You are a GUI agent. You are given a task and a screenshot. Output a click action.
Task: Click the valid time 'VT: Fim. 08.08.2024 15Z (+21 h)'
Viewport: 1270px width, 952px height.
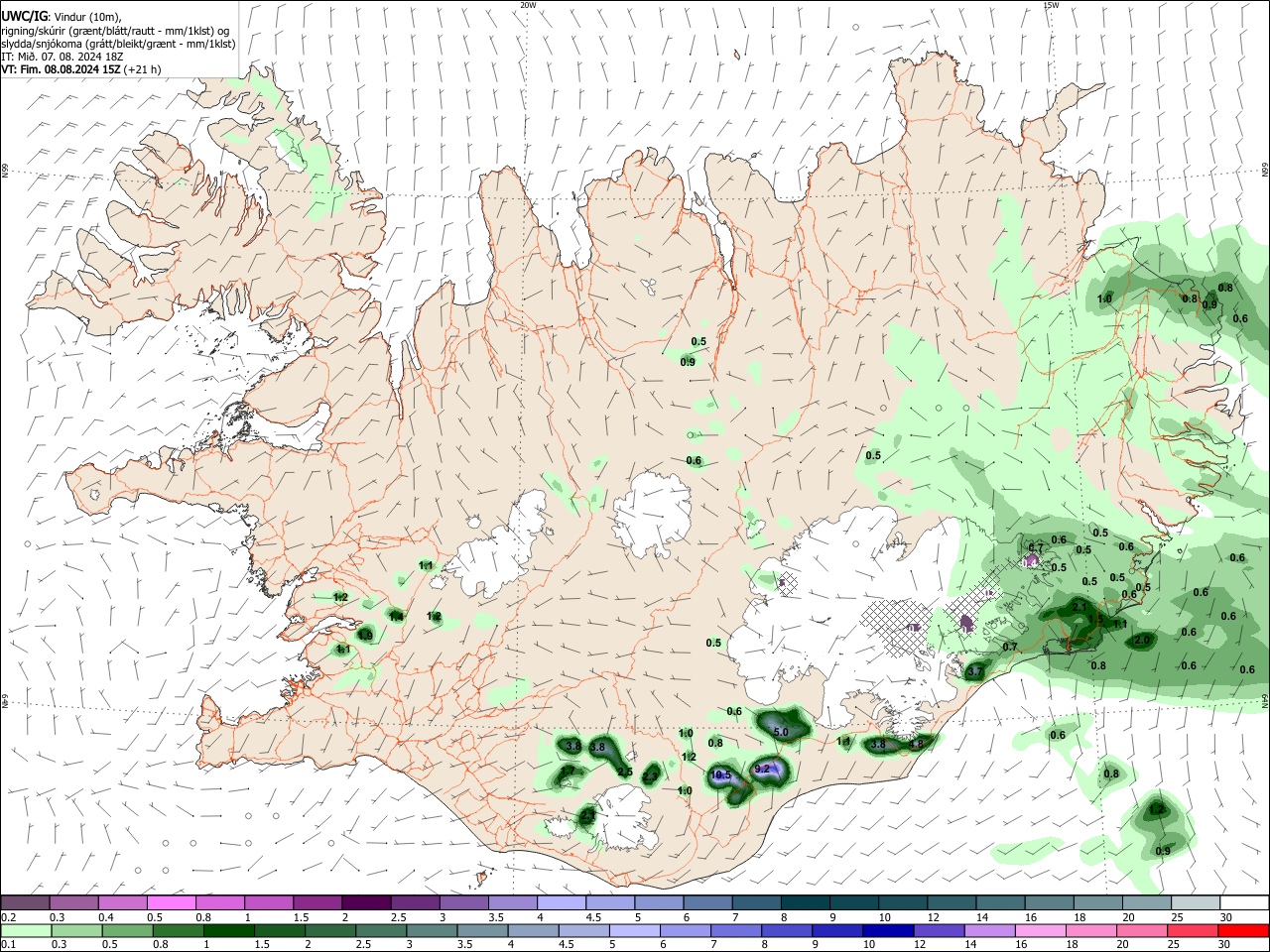tap(81, 69)
